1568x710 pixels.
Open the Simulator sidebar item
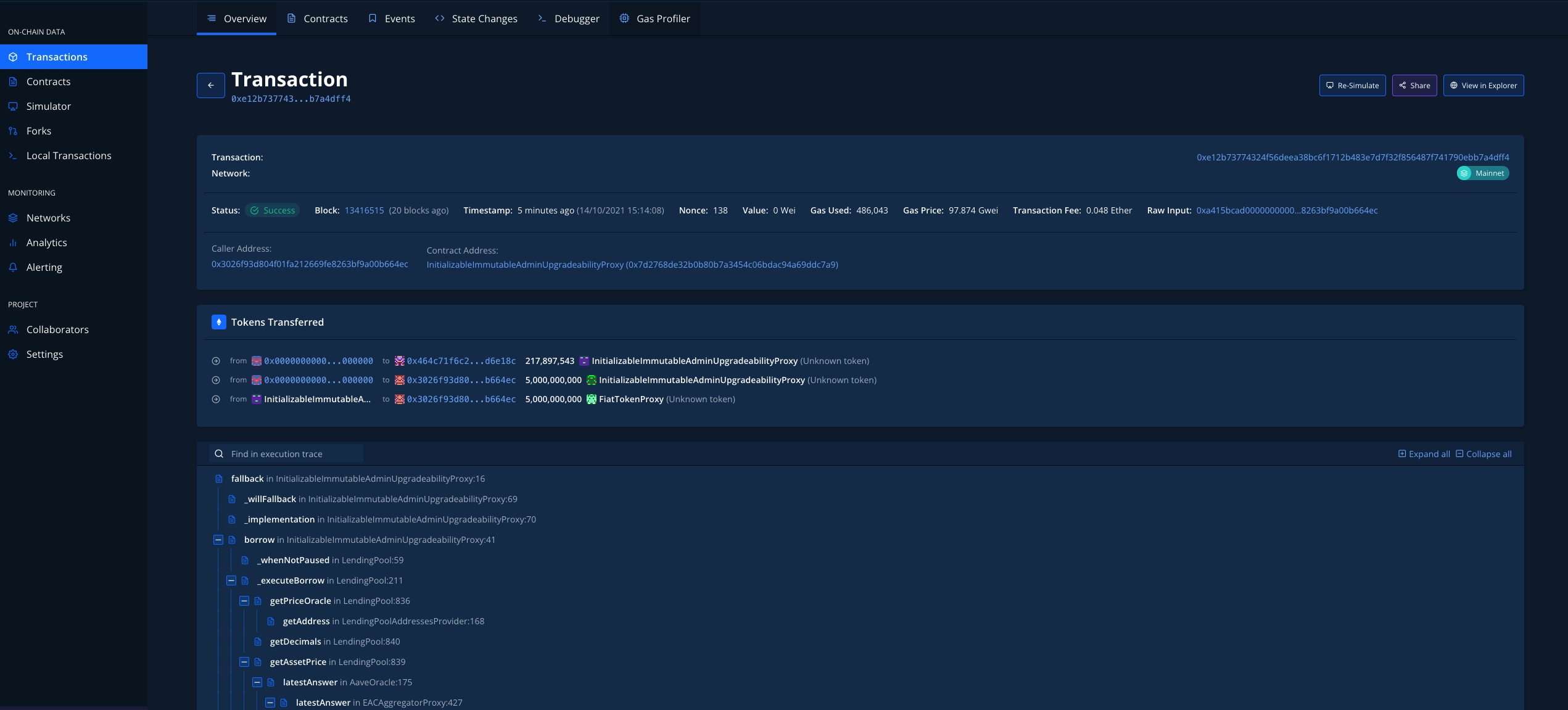[x=48, y=106]
